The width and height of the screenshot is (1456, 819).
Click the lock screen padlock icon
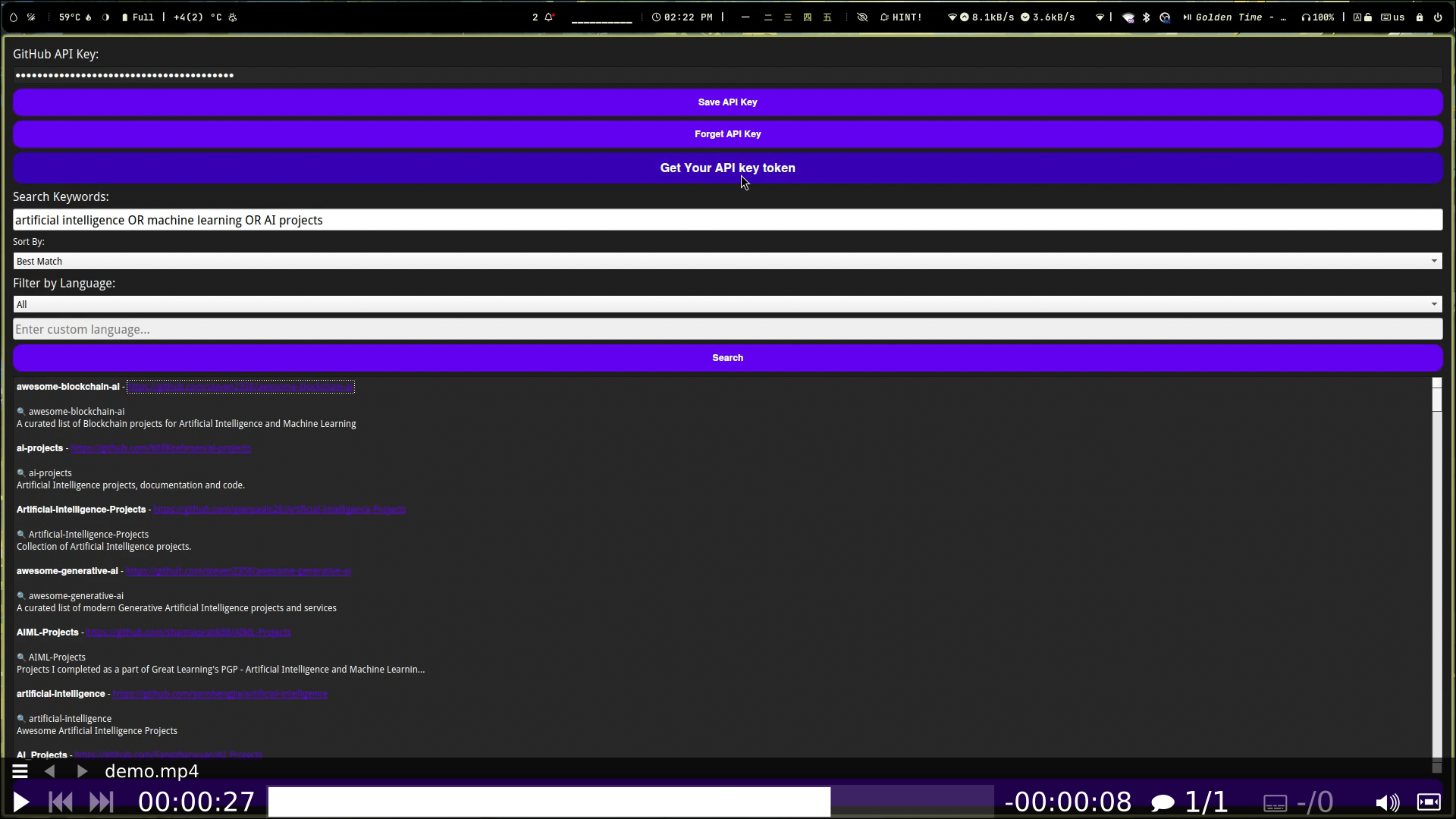tap(1420, 17)
